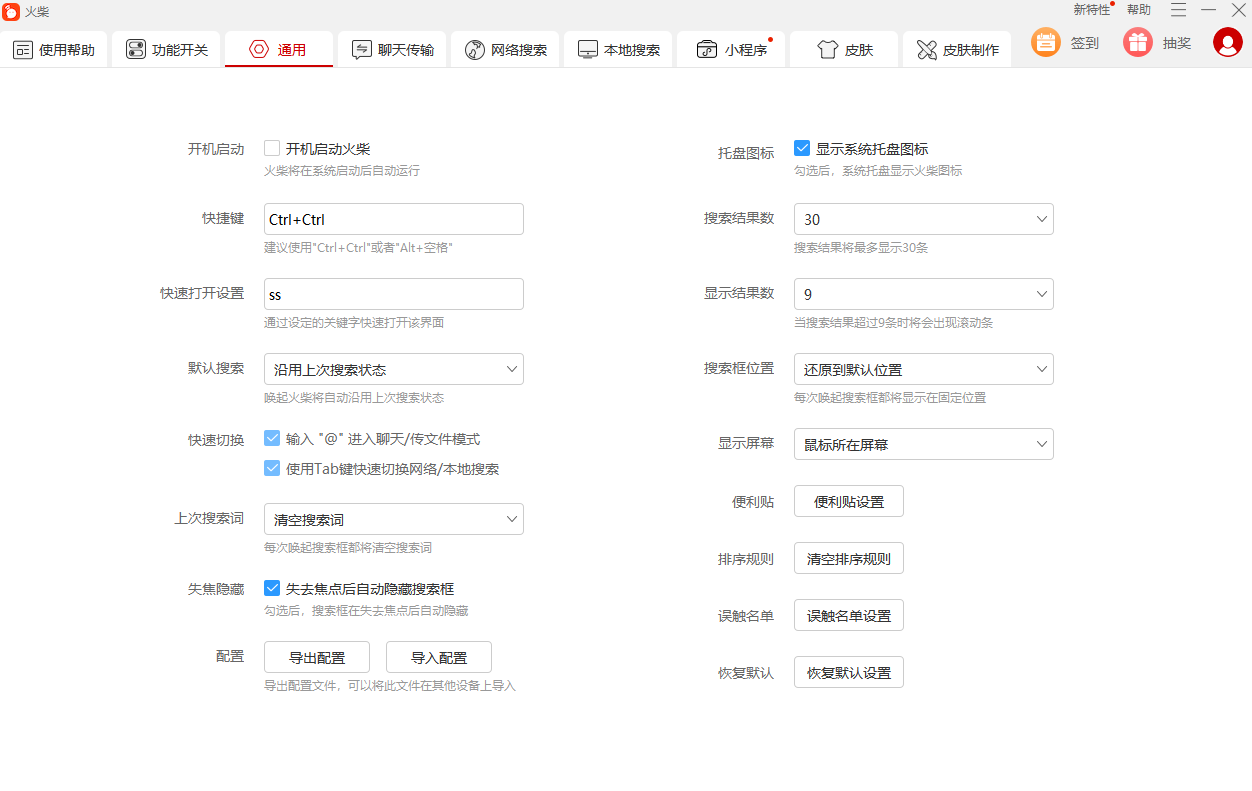Click the 聊天传输 chat icon
The height and width of the screenshot is (791, 1252).
click(362, 49)
